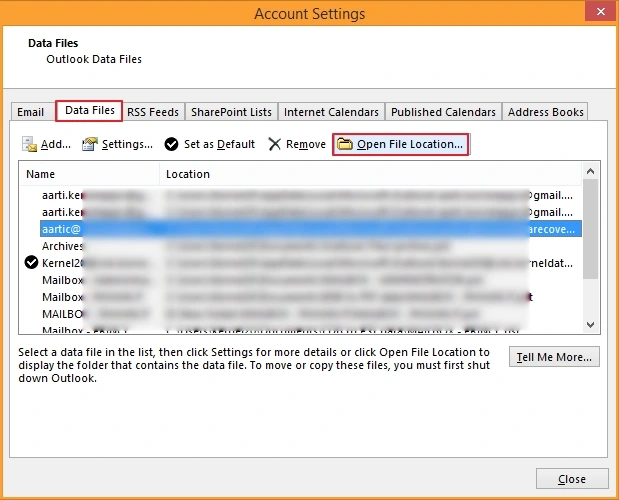Sort by the Location column header
Viewport: 619px width, 500px height.
(370, 174)
